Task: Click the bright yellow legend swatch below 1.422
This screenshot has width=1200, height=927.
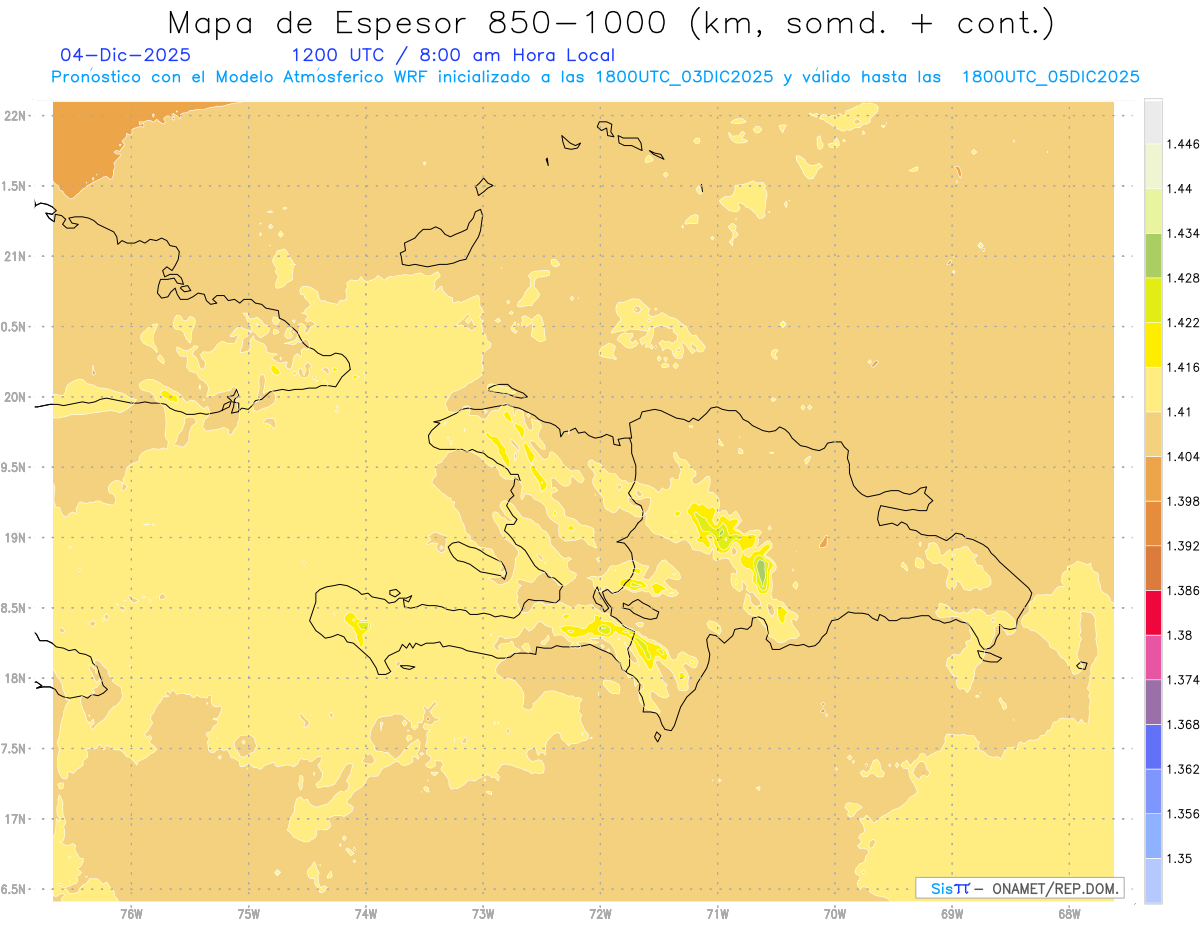Action: click(1153, 345)
